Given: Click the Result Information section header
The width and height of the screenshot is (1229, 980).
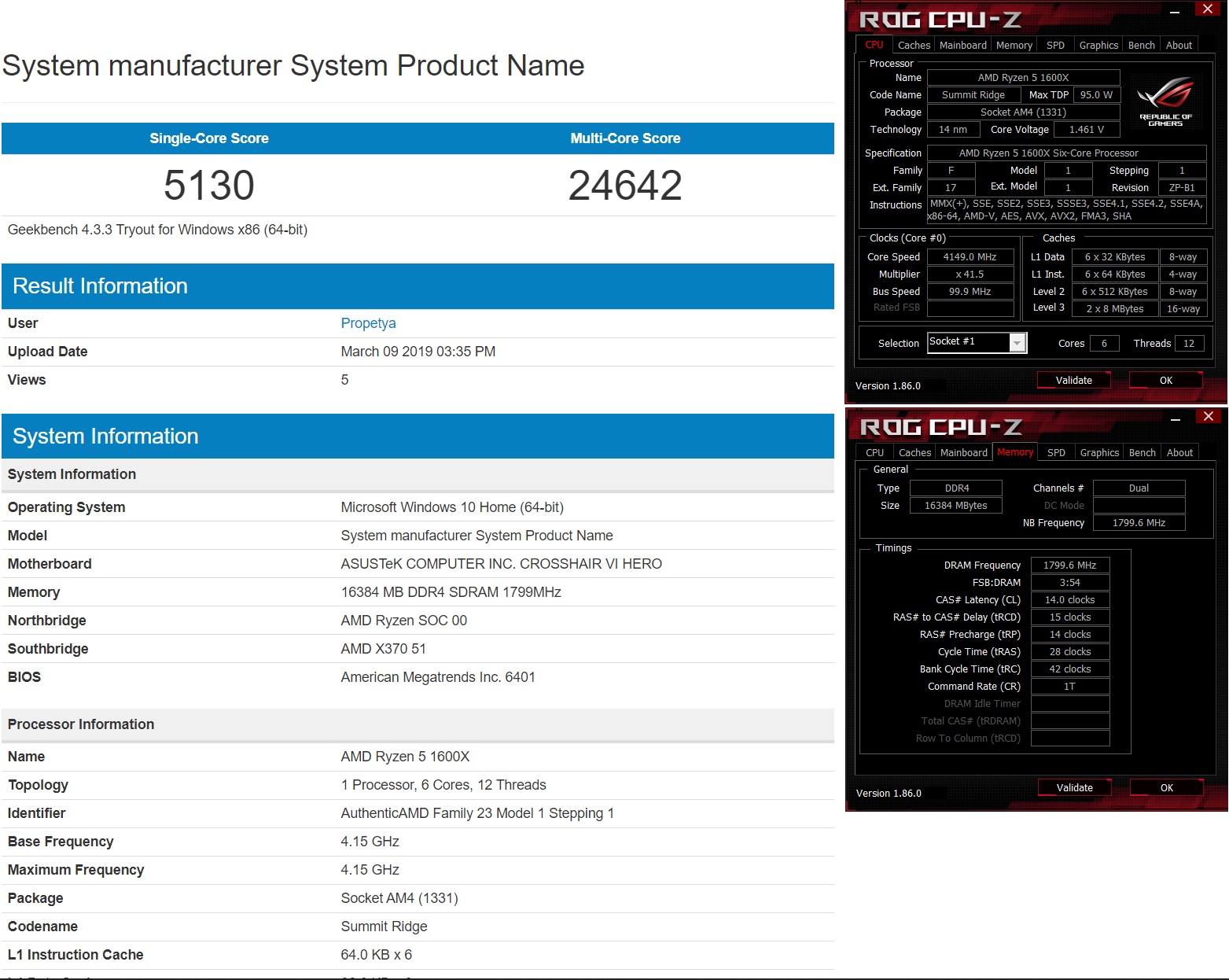Looking at the screenshot, I should (418, 286).
